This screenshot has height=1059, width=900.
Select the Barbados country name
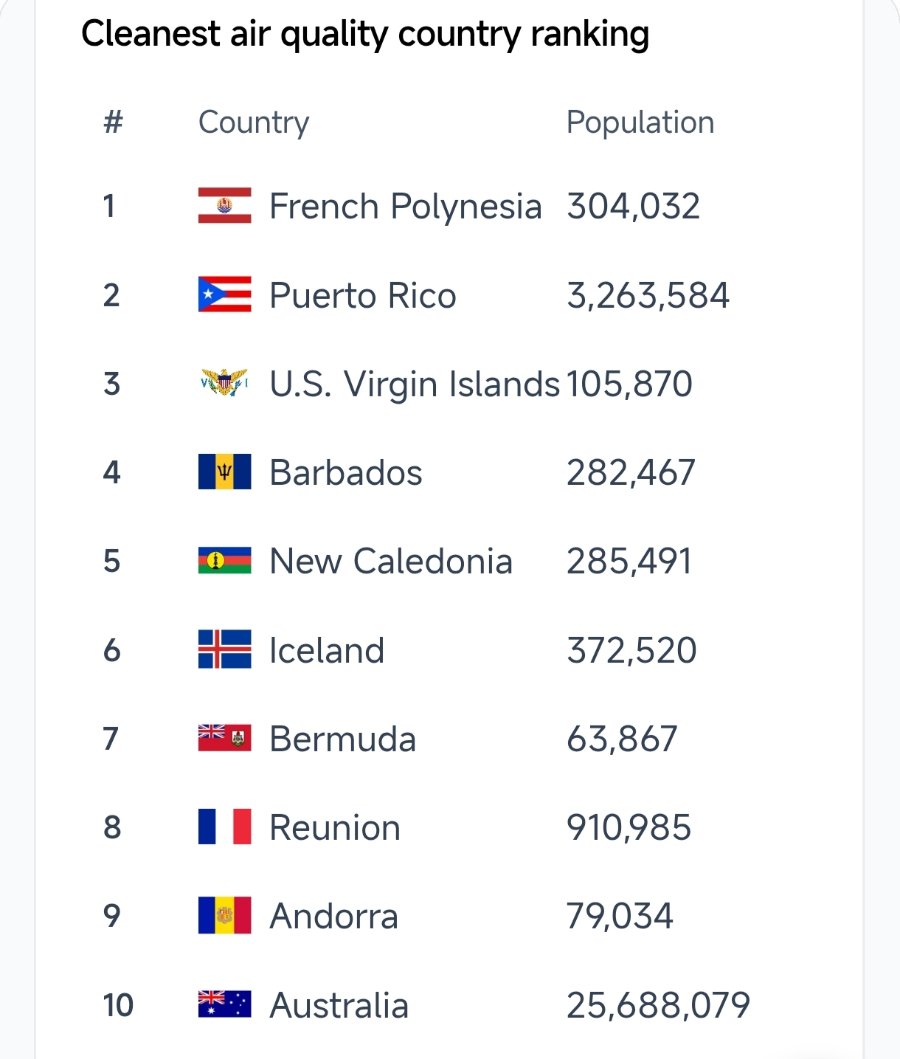(x=346, y=472)
